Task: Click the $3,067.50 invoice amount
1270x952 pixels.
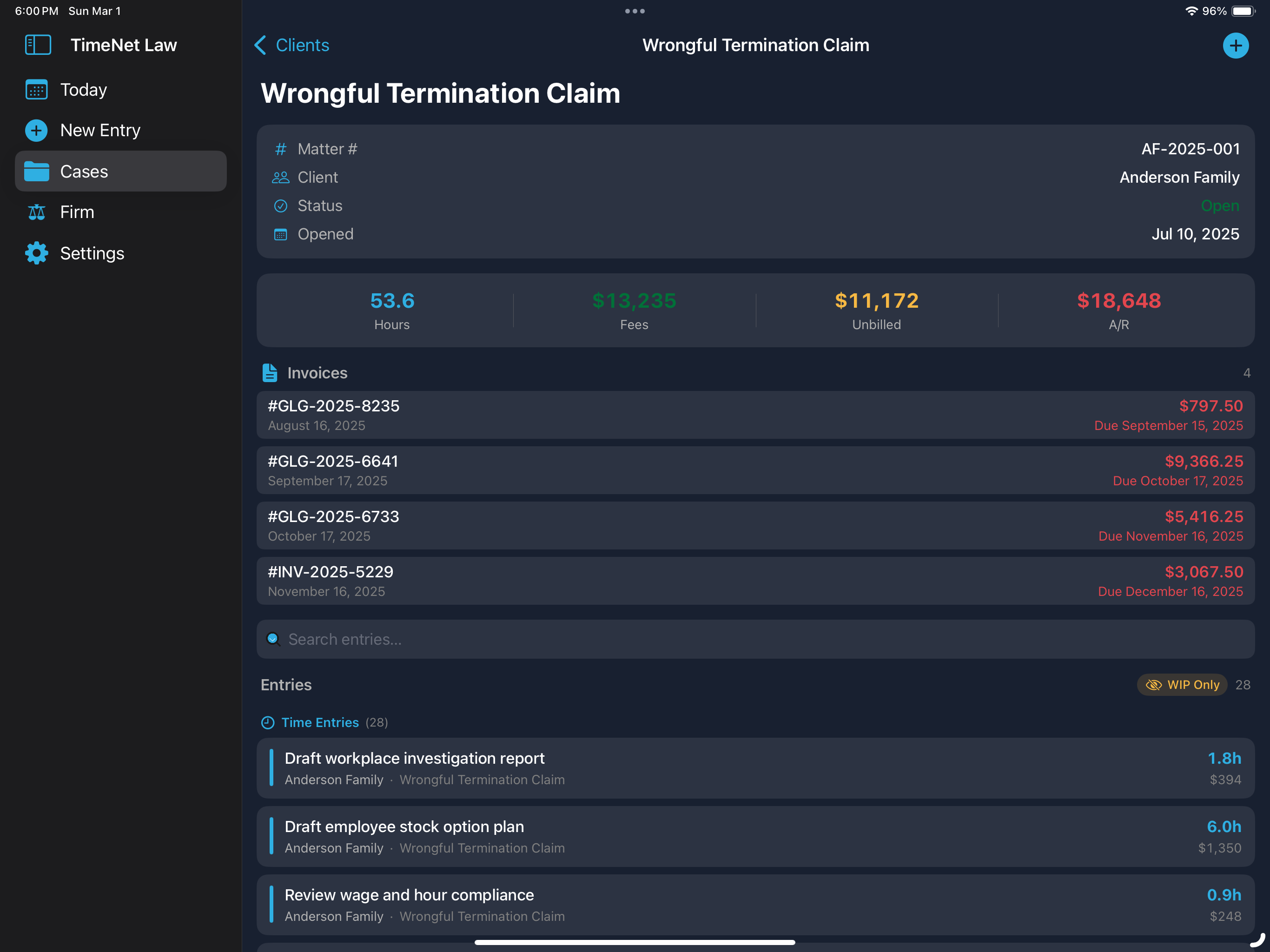Action: (x=1204, y=572)
